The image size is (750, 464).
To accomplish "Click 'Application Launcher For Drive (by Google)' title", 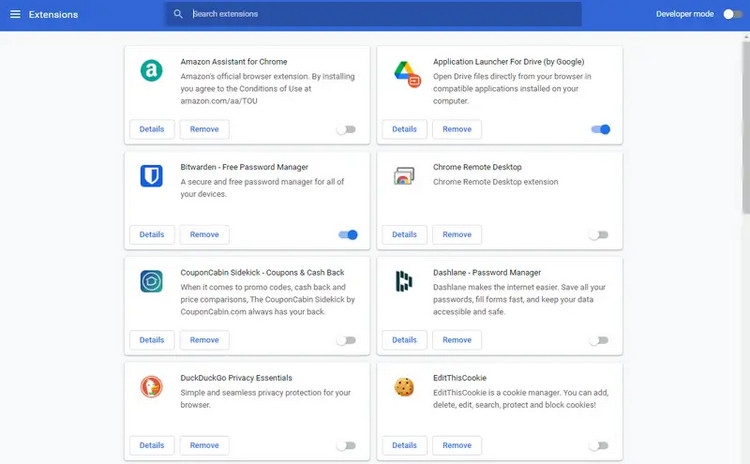I will (508, 62).
